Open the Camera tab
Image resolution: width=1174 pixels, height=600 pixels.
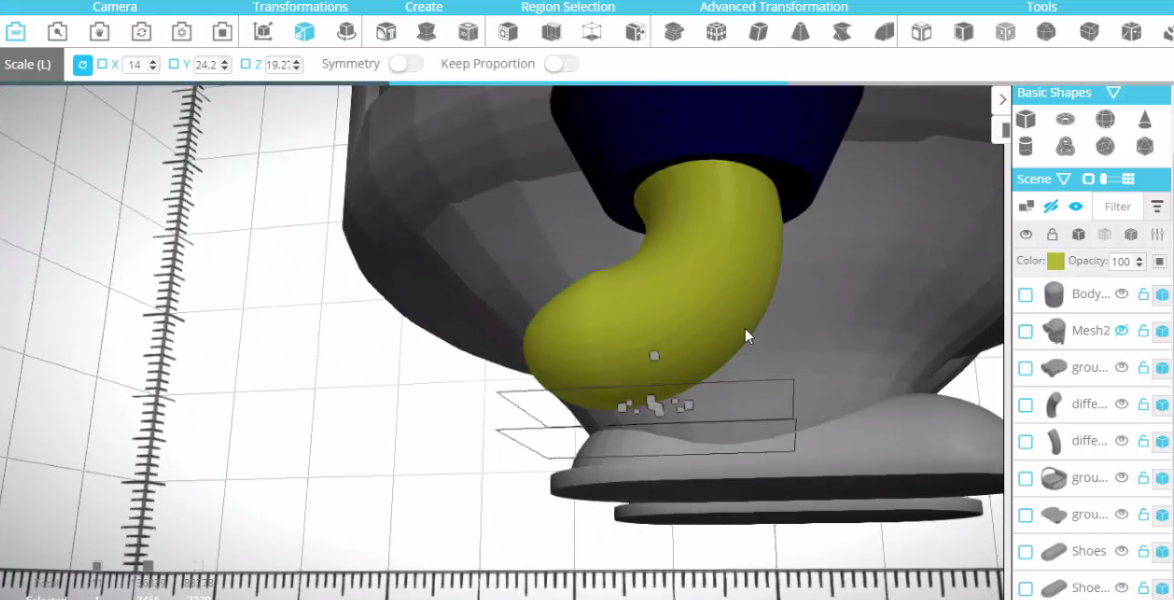pos(115,7)
